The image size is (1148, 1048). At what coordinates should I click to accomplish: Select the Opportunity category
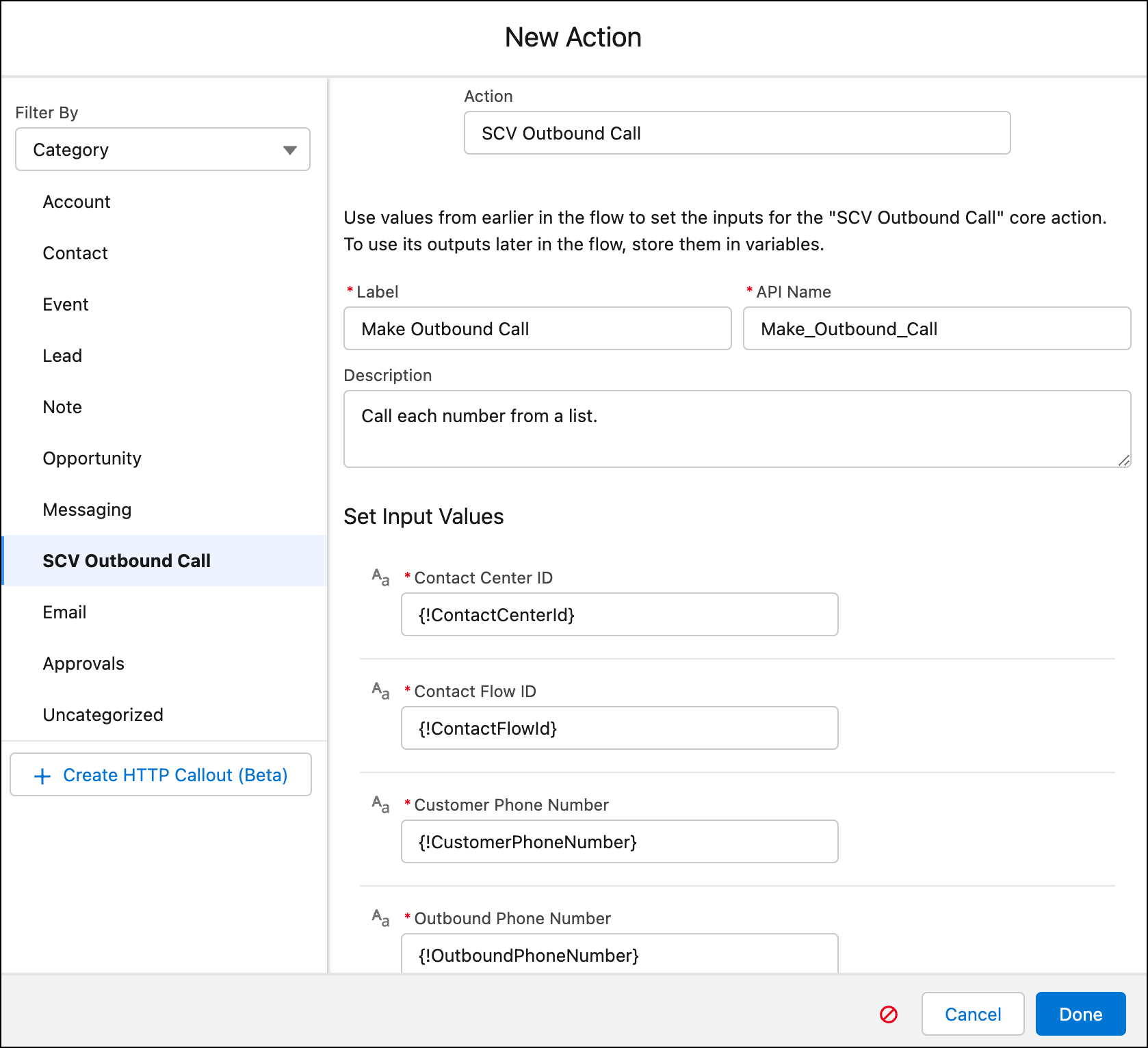(92, 458)
